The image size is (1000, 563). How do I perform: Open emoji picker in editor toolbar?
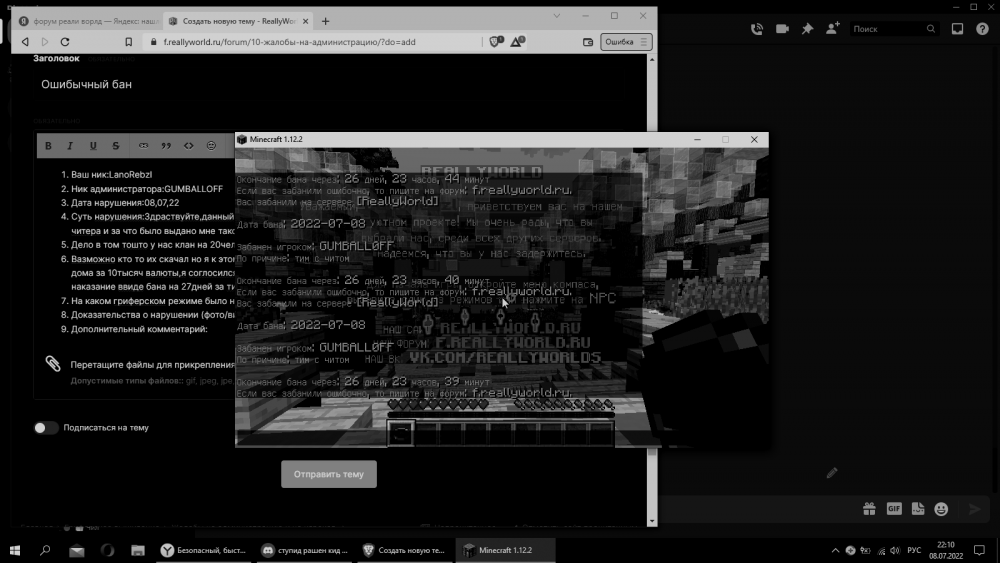[212, 146]
